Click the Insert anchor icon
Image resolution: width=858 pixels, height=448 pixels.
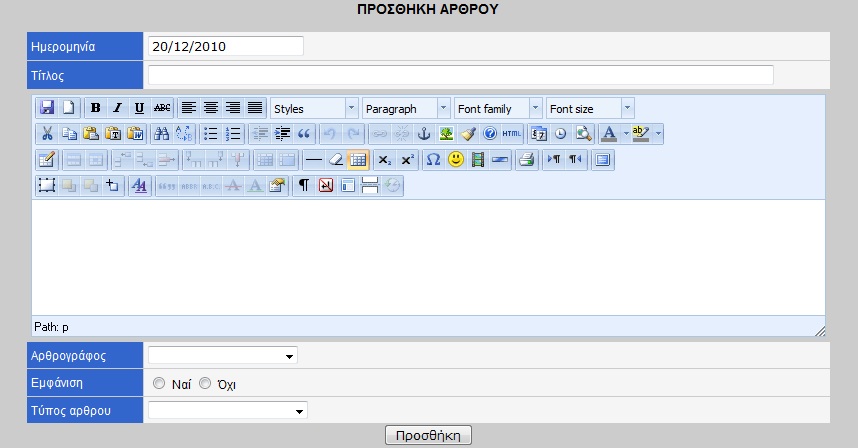point(424,133)
